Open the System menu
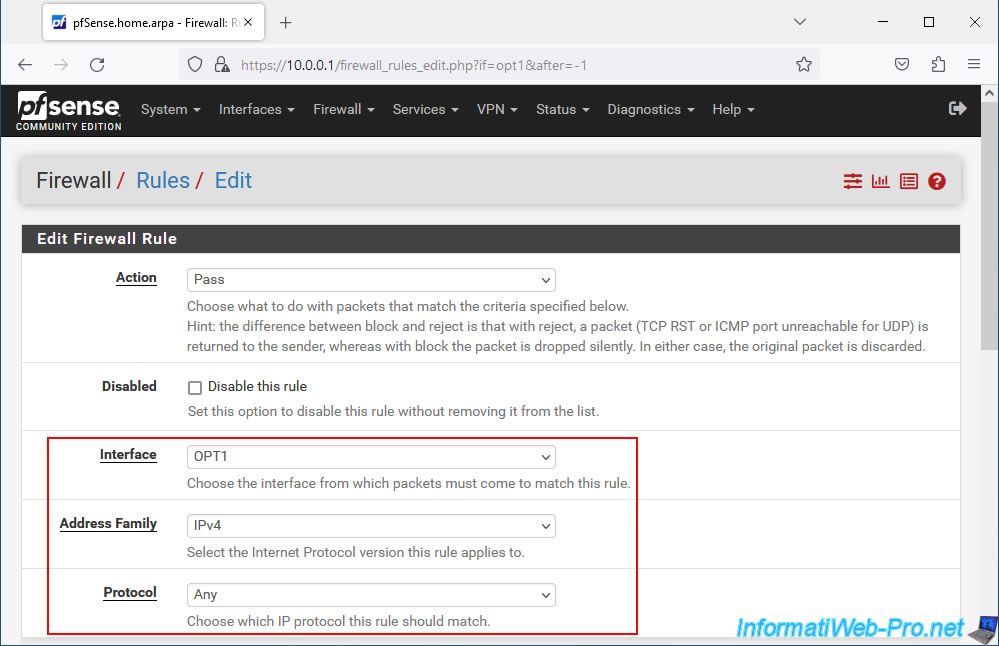The height and width of the screenshot is (646, 999). [x=171, y=110]
